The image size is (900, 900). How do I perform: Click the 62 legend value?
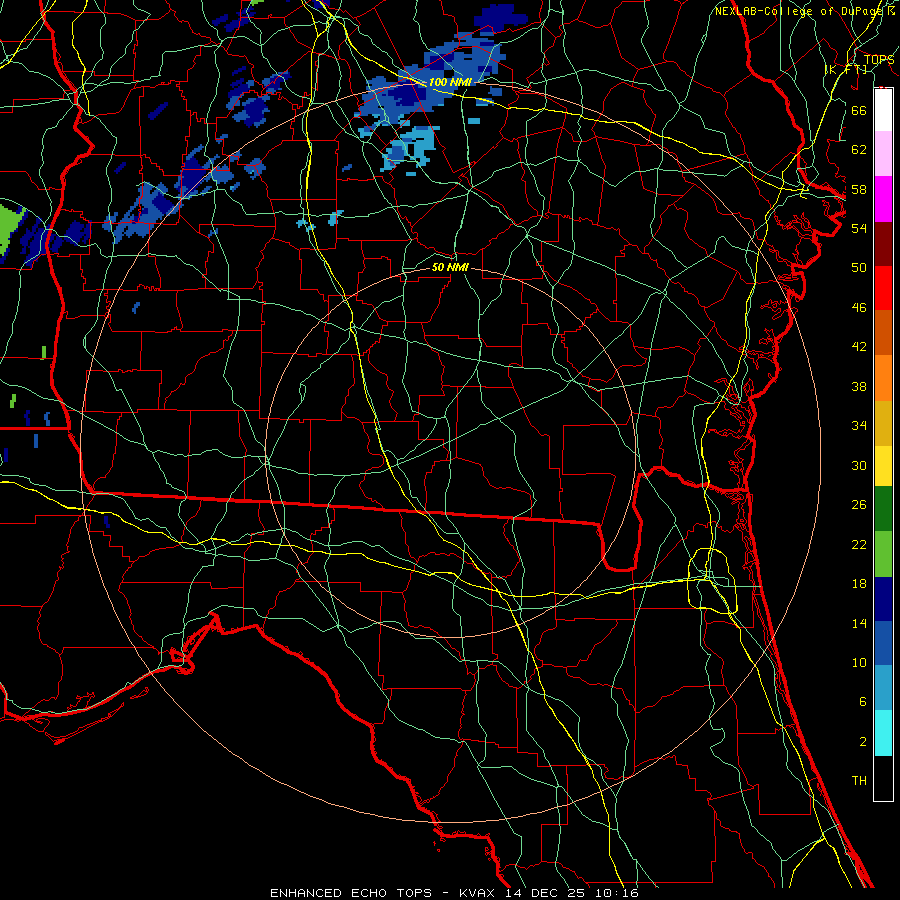point(859,150)
